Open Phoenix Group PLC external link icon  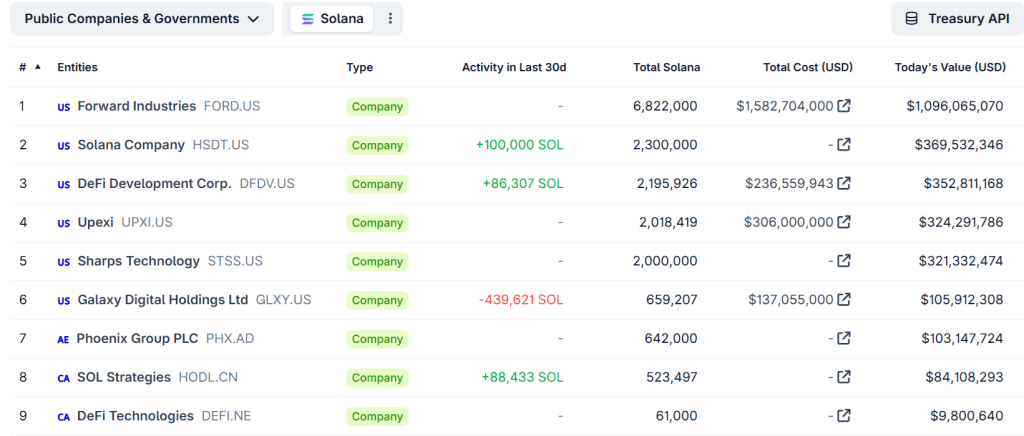844,338
